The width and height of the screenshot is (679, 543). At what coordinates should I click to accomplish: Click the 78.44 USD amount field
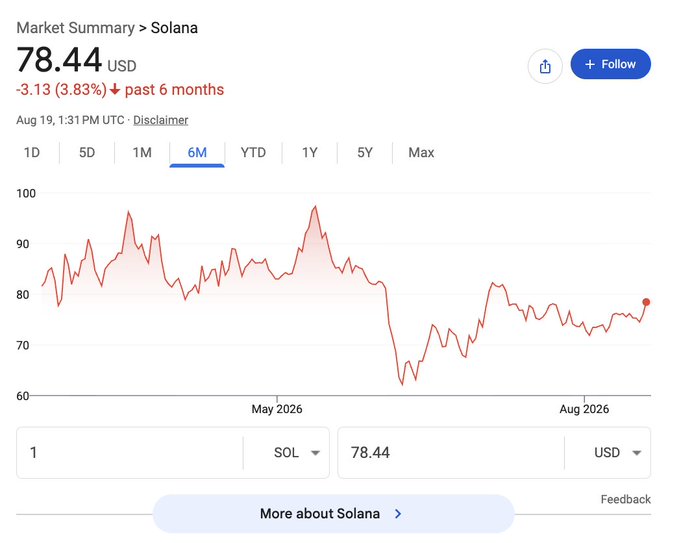(x=451, y=452)
